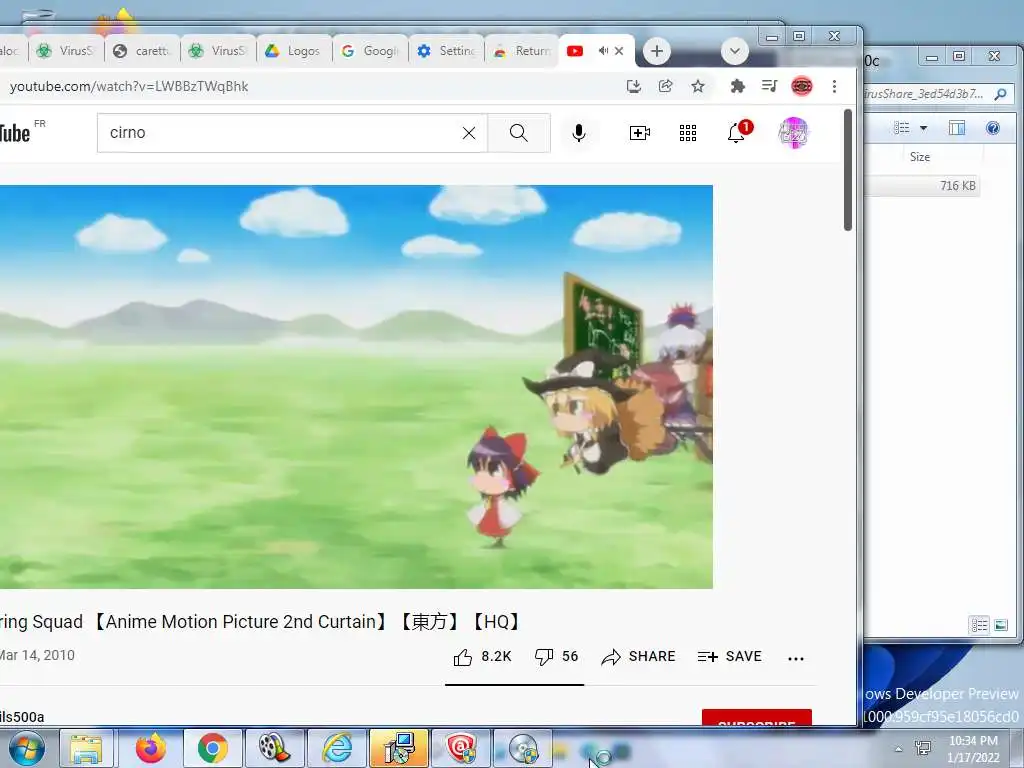Save the video to a playlist
1024x768 pixels.
[x=729, y=656]
